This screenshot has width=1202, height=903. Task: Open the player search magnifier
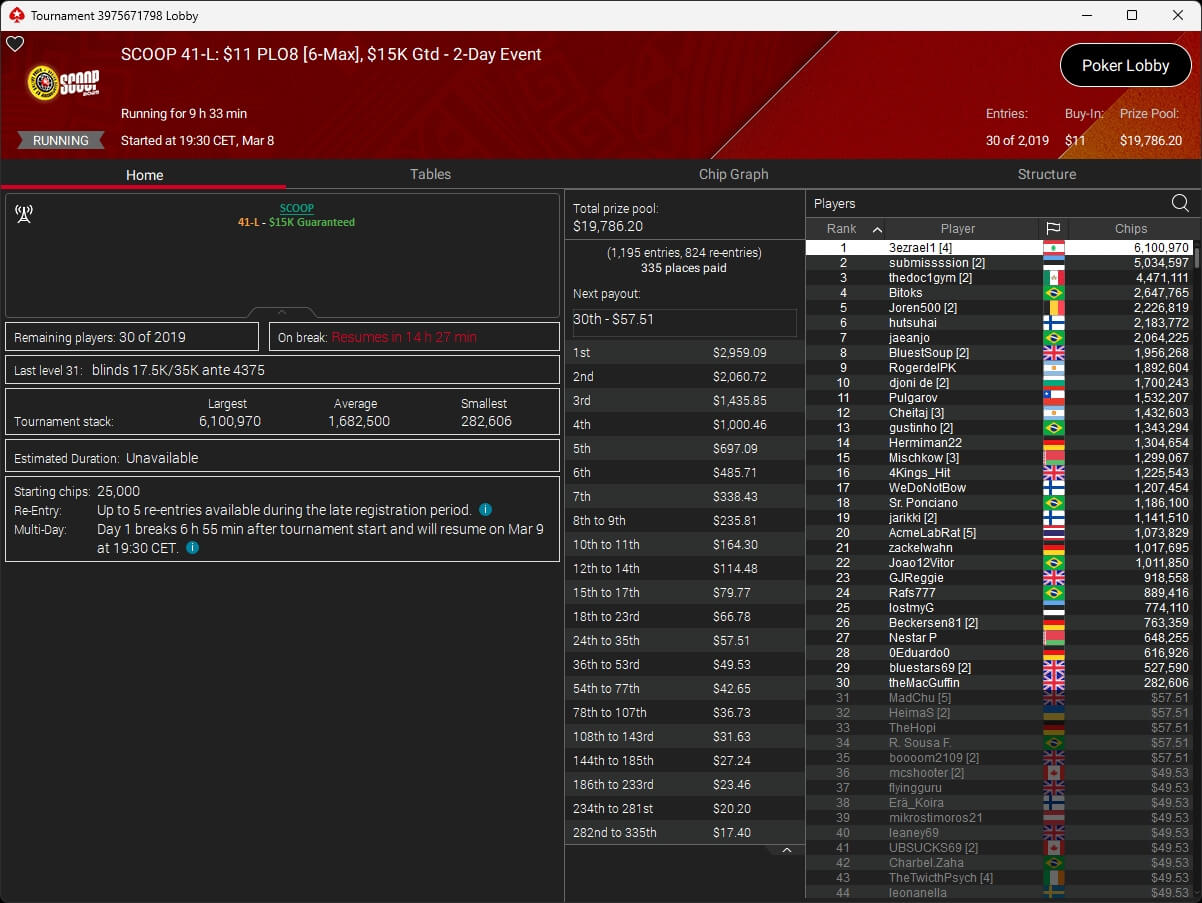1180,204
